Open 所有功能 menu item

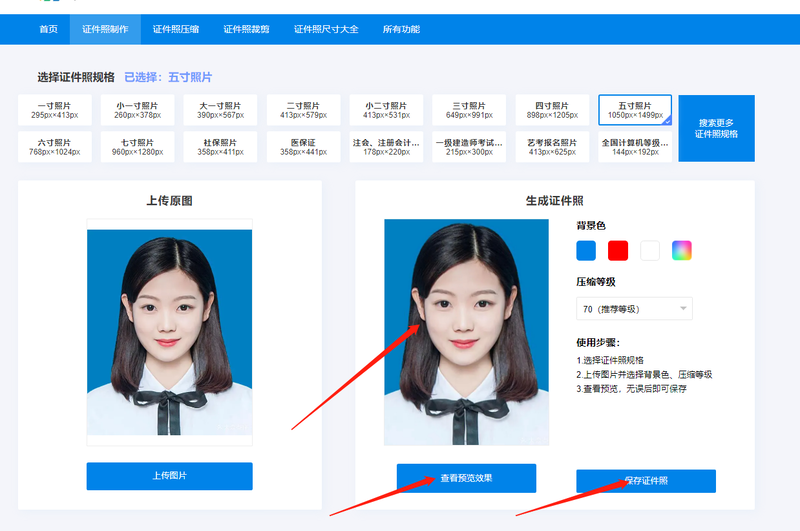coord(401,29)
